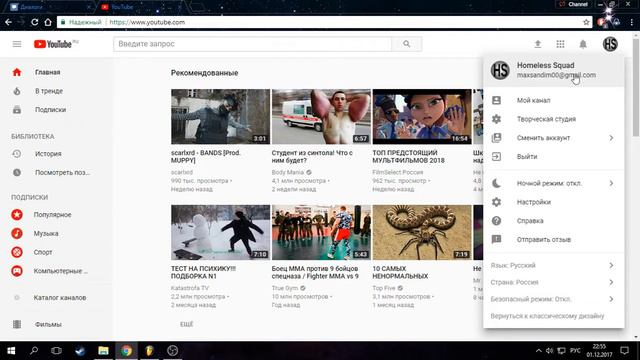Click the Подписки subscriptions icon

tap(17, 110)
